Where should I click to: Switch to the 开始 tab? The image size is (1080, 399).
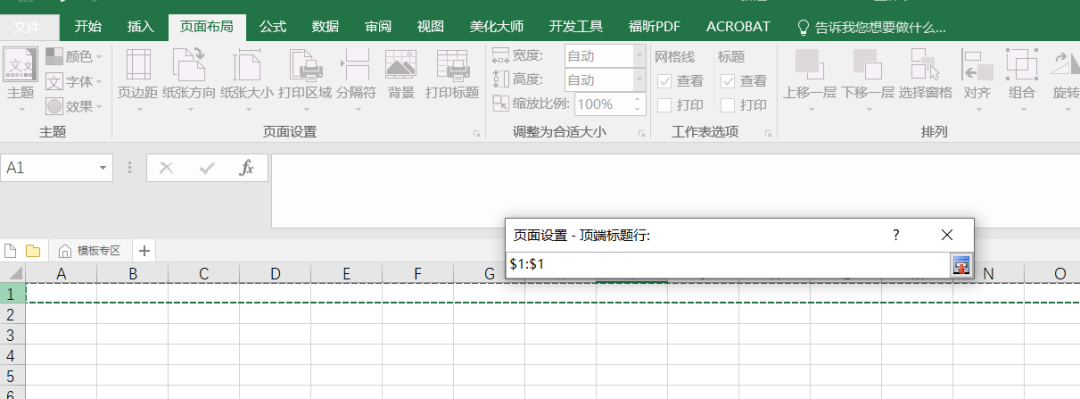[x=88, y=27]
